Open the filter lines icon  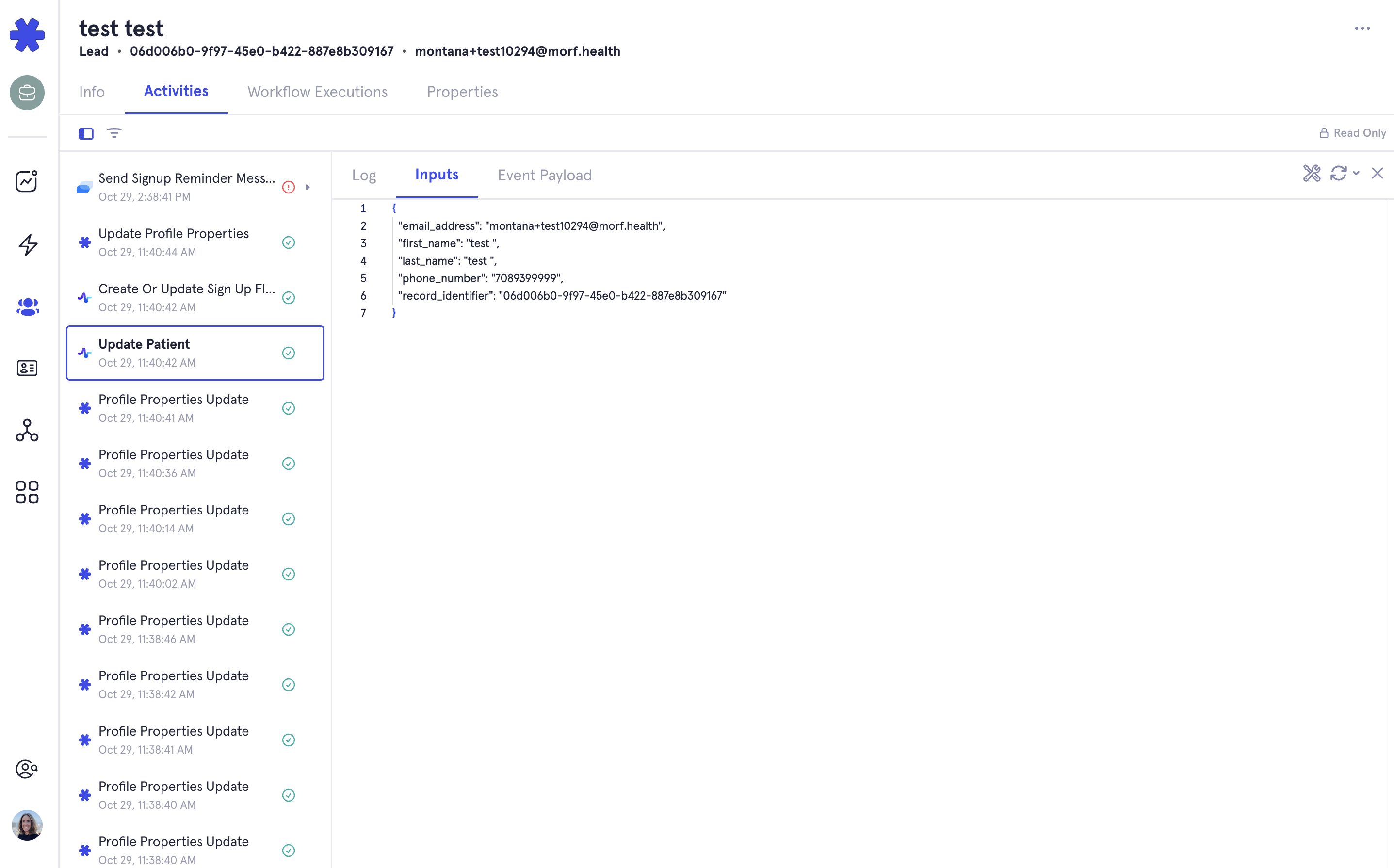(x=114, y=133)
